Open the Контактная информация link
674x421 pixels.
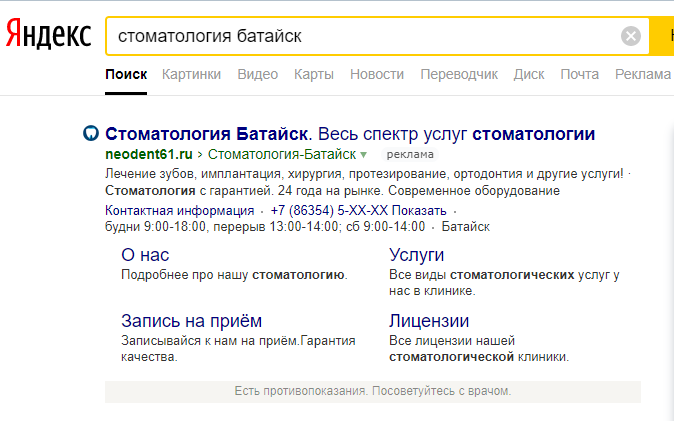180,211
